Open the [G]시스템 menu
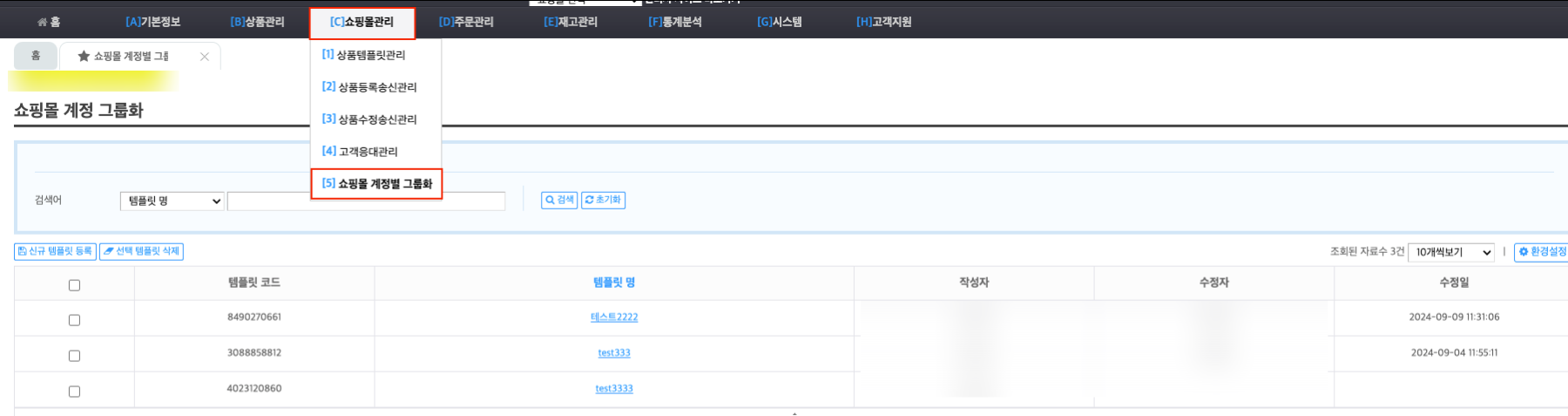This screenshot has width=1568, height=416. click(x=780, y=22)
